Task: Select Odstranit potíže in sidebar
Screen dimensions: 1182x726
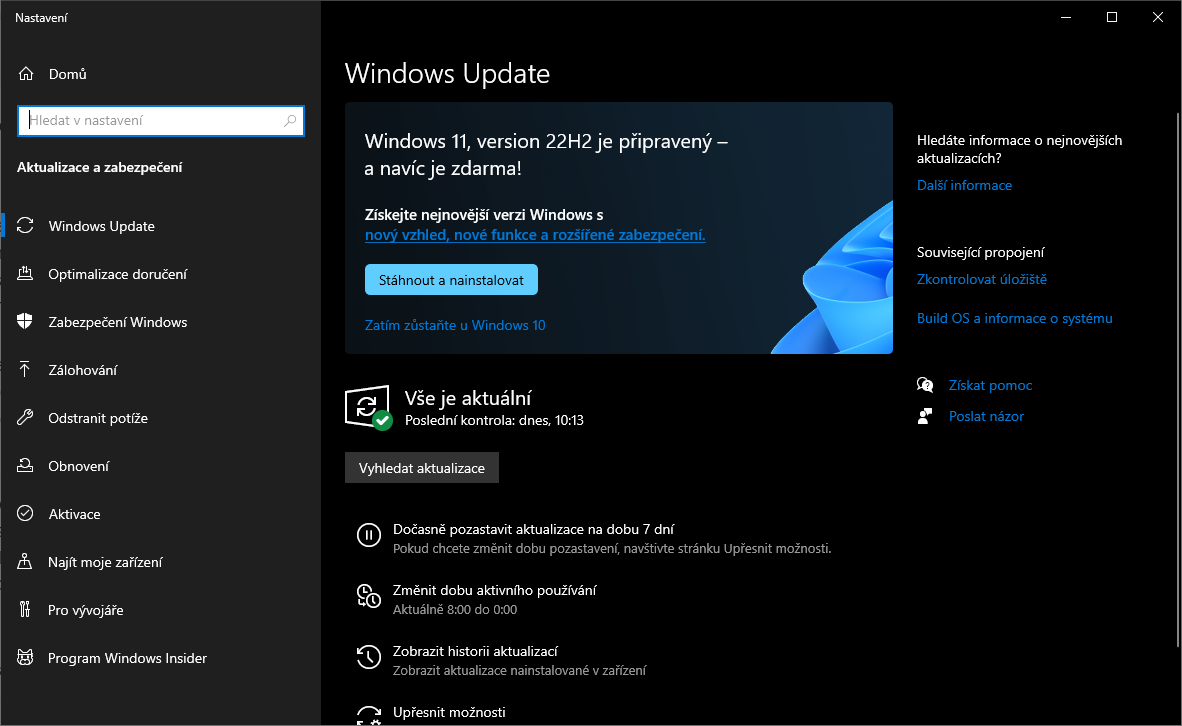Action: (161, 418)
